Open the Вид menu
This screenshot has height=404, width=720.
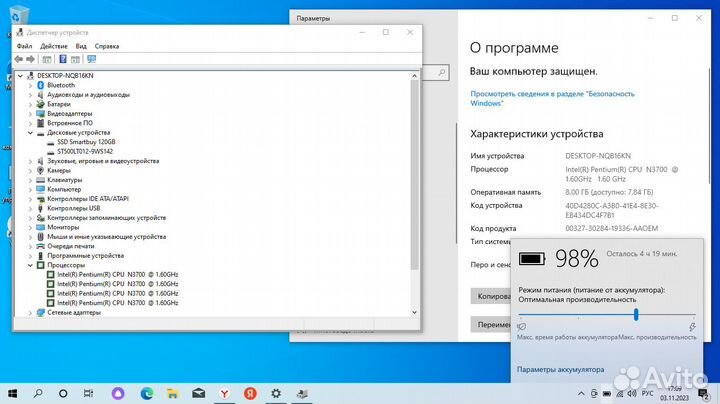[x=81, y=46]
